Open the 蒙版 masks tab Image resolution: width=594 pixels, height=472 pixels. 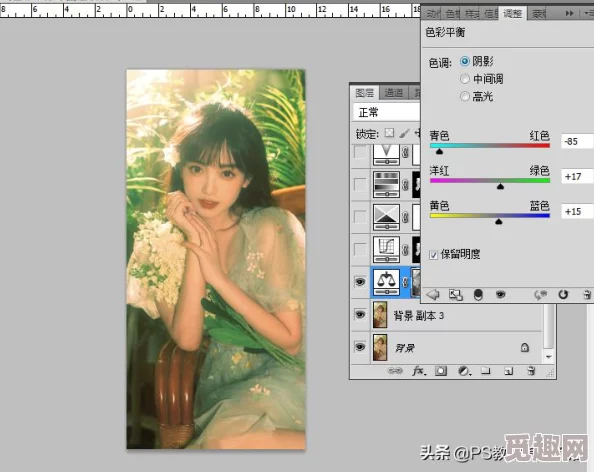click(x=538, y=14)
